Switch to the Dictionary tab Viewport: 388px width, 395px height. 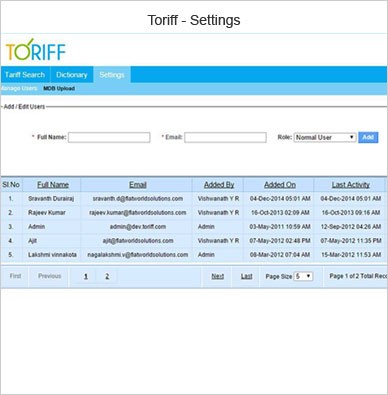point(72,75)
